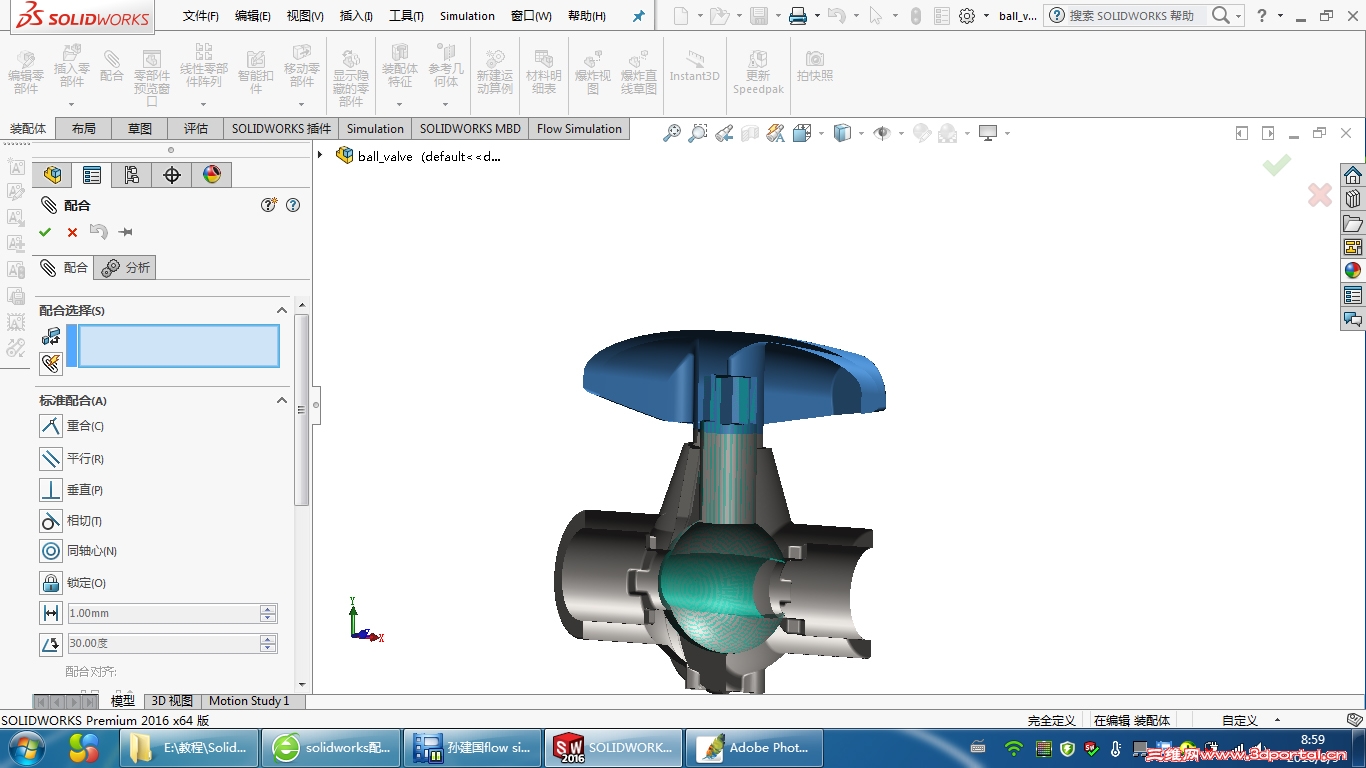Collapse the 标准配合(A) section
The image size is (1366, 768).
pos(281,401)
